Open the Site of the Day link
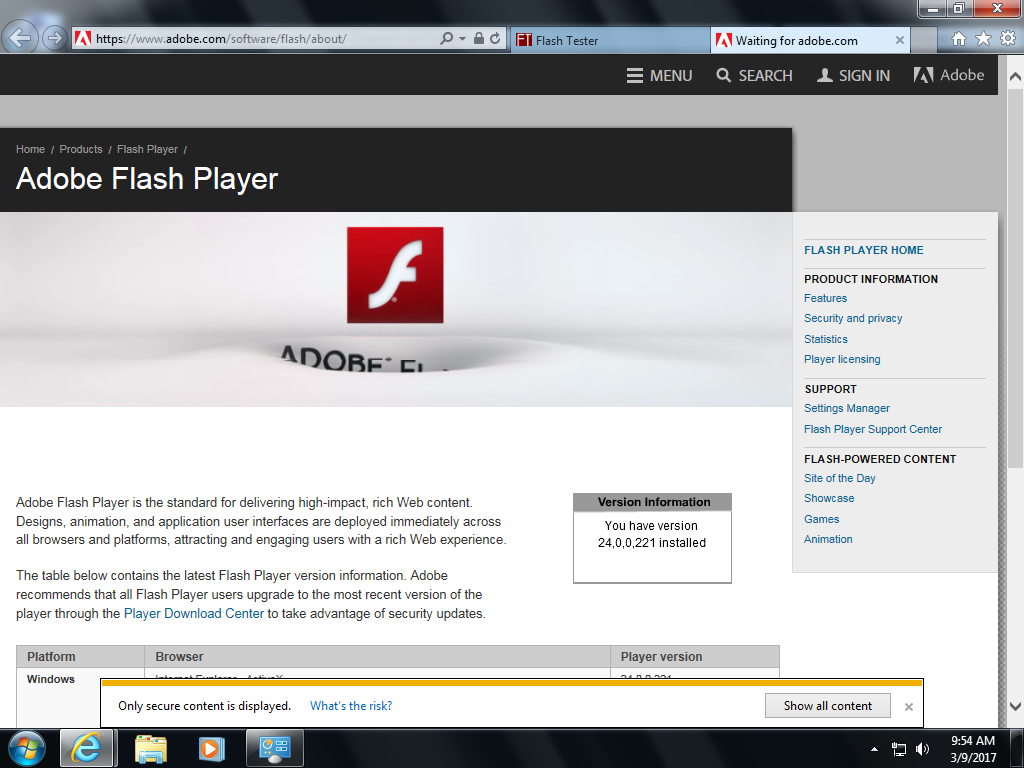This screenshot has width=1024, height=768. 839,478
